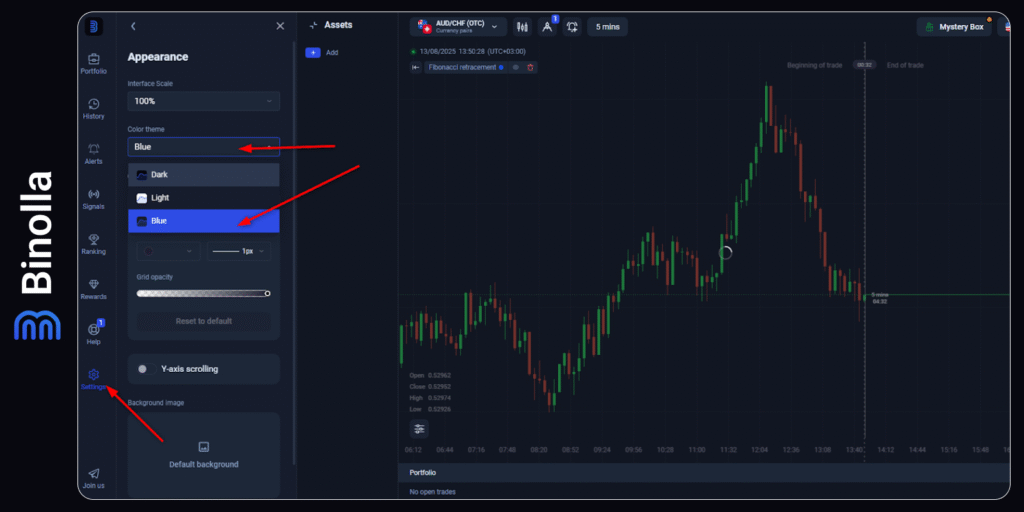Delete the Fibonacci retracement with trash icon
The height and width of the screenshot is (512, 1024).
(531, 67)
